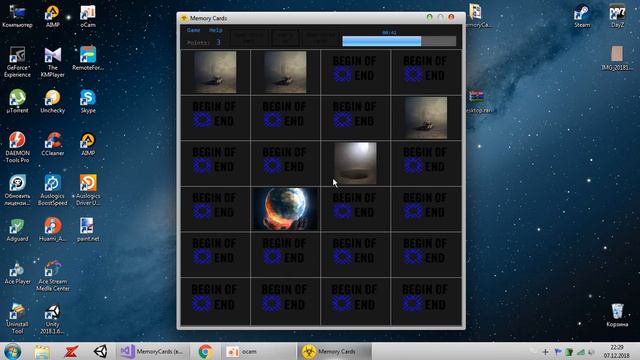
Task: Open the MemoryCa... folder on the desktop
Action: [x=476, y=16]
